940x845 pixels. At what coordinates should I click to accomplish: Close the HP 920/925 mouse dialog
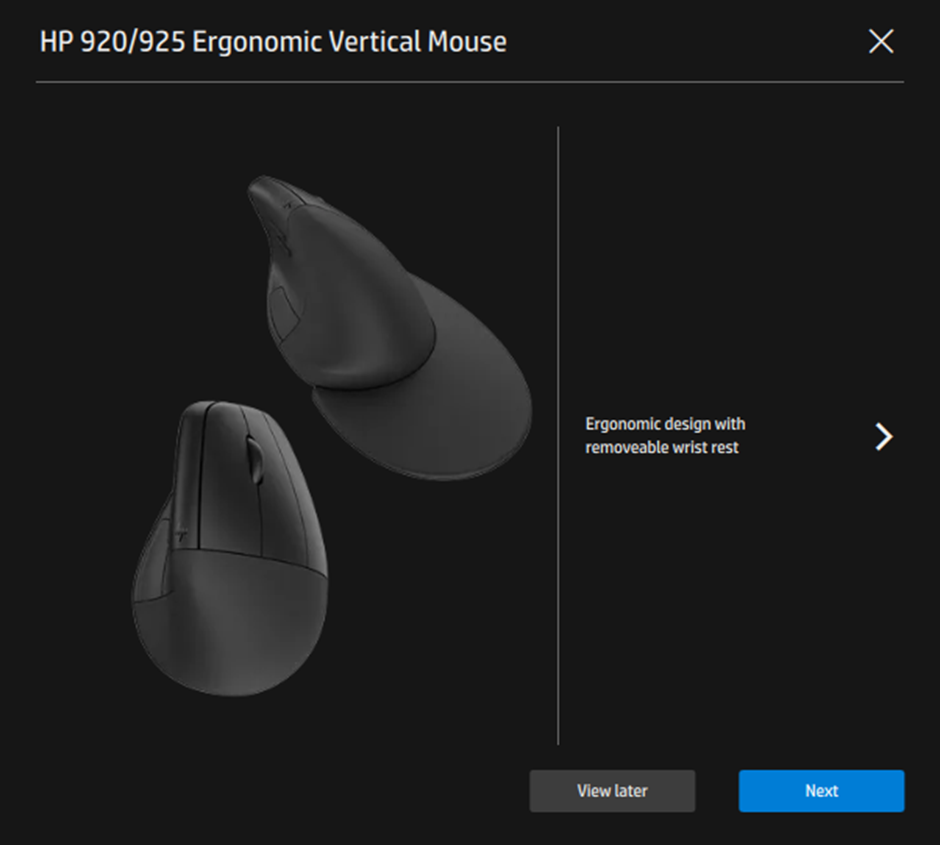coord(881,41)
